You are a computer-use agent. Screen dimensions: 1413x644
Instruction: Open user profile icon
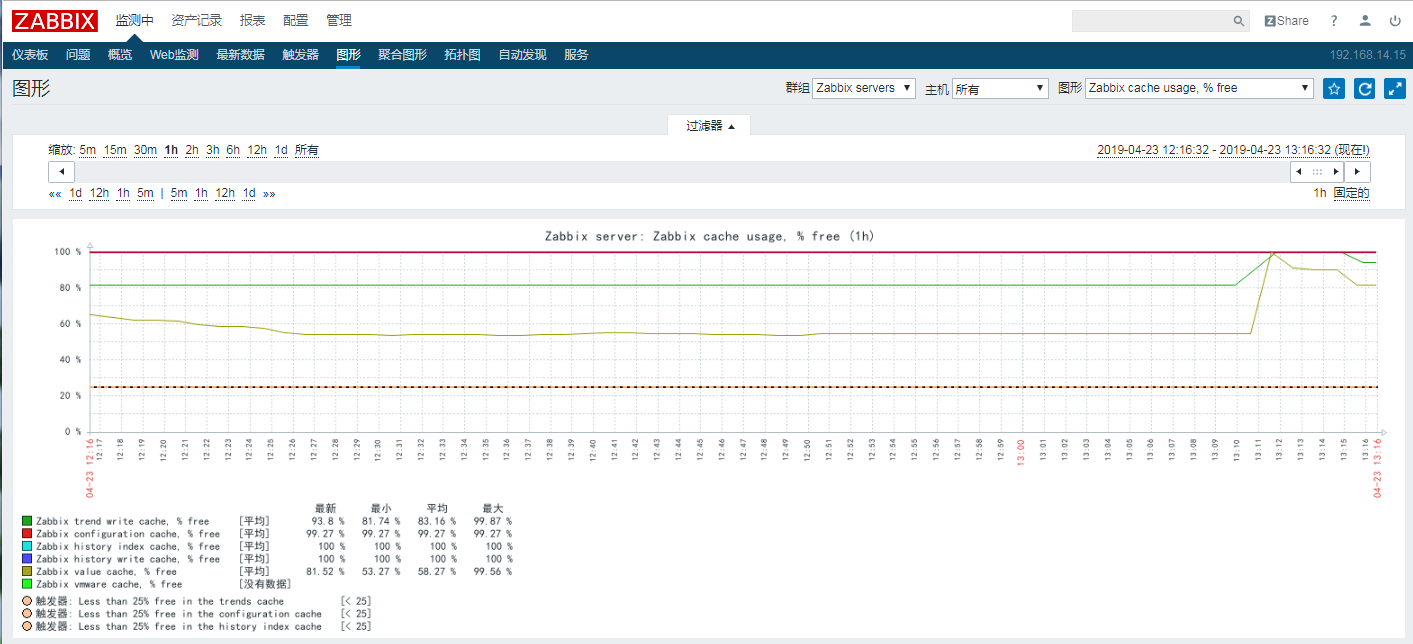point(1365,21)
